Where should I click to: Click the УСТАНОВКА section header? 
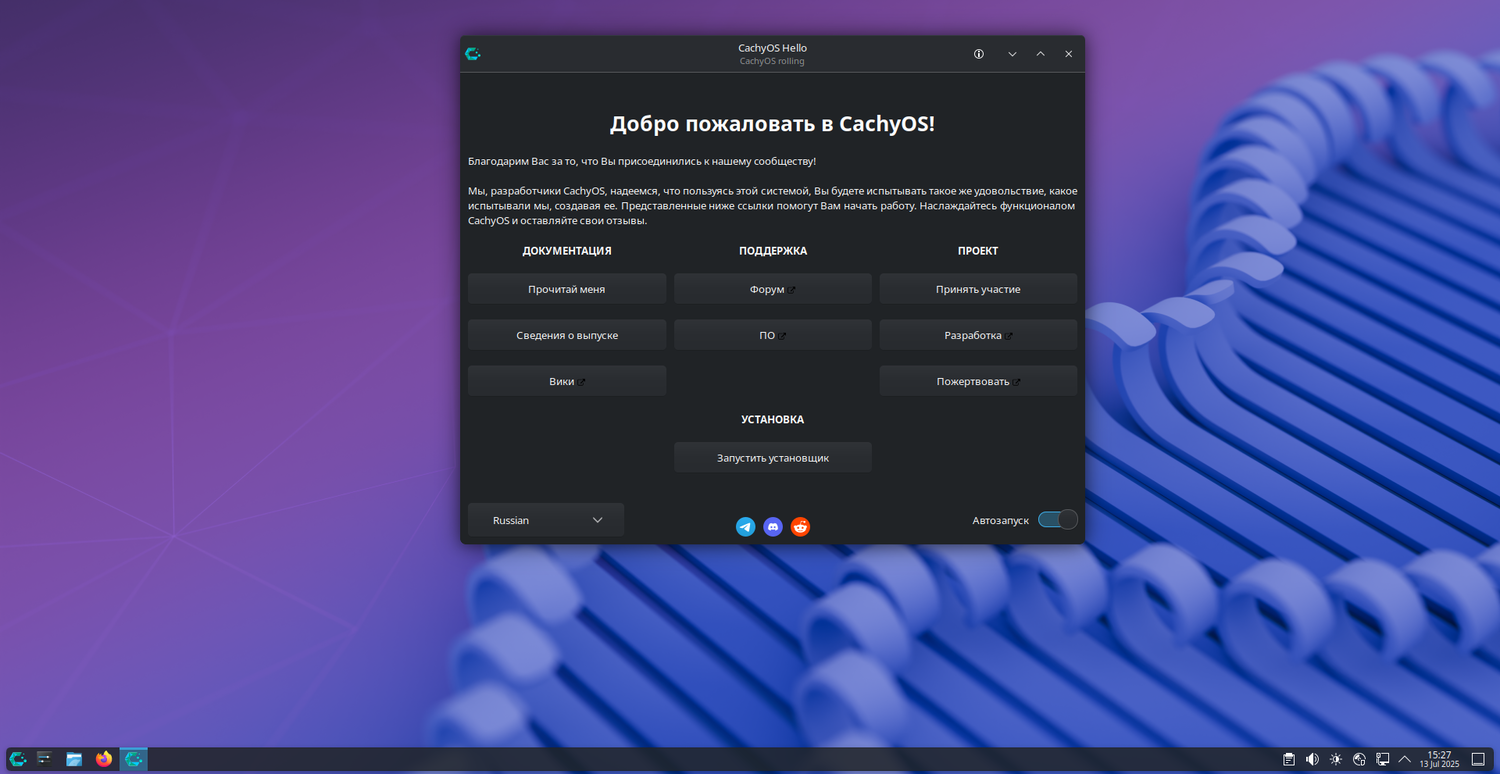coord(773,419)
